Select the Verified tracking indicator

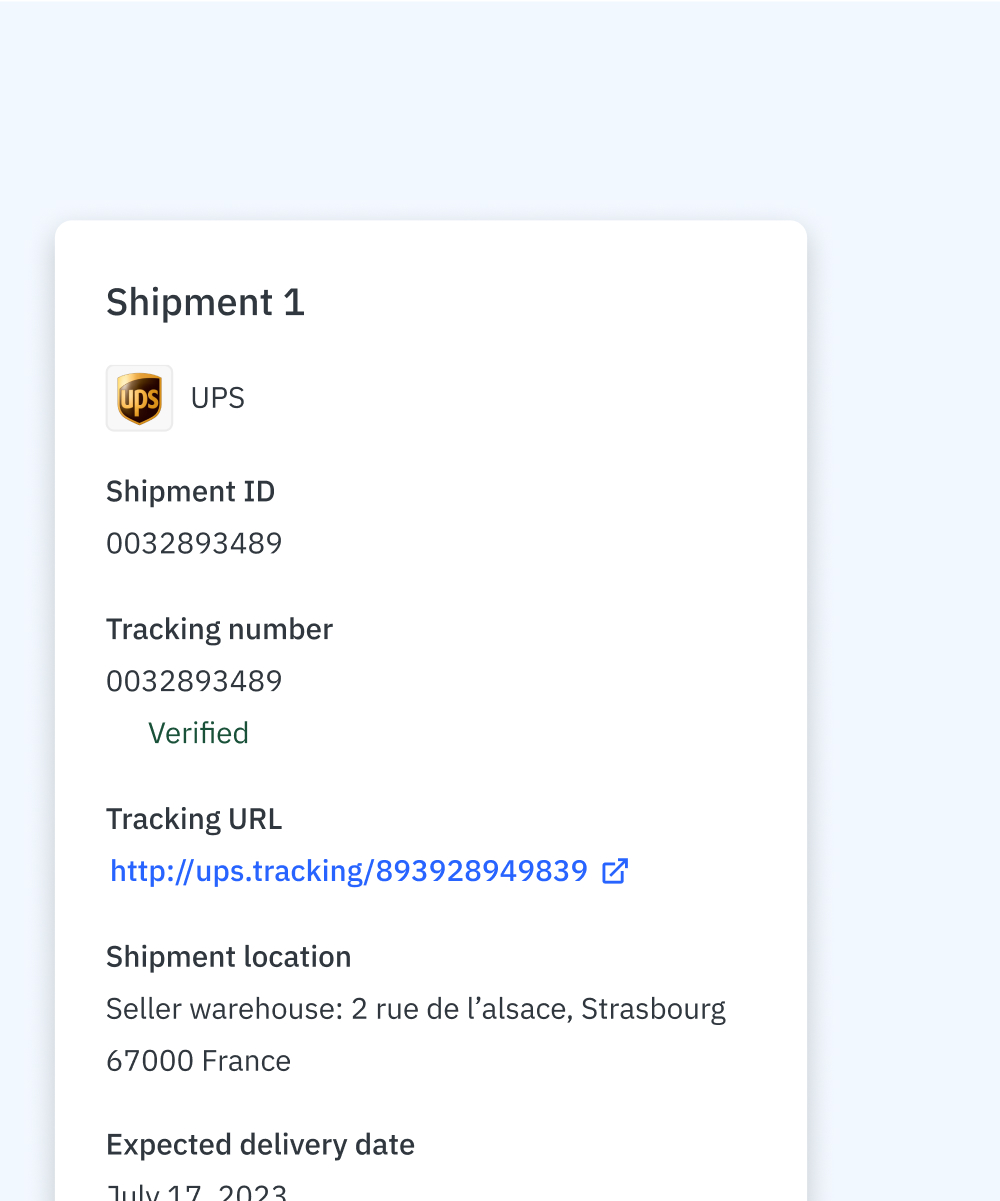click(198, 732)
